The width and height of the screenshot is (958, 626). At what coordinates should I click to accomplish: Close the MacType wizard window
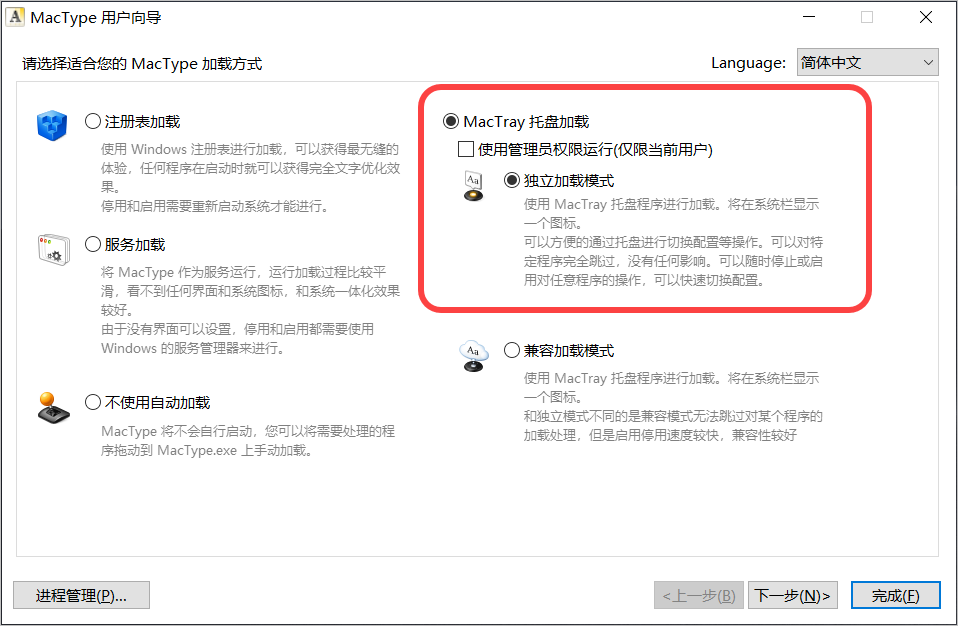pos(926,17)
